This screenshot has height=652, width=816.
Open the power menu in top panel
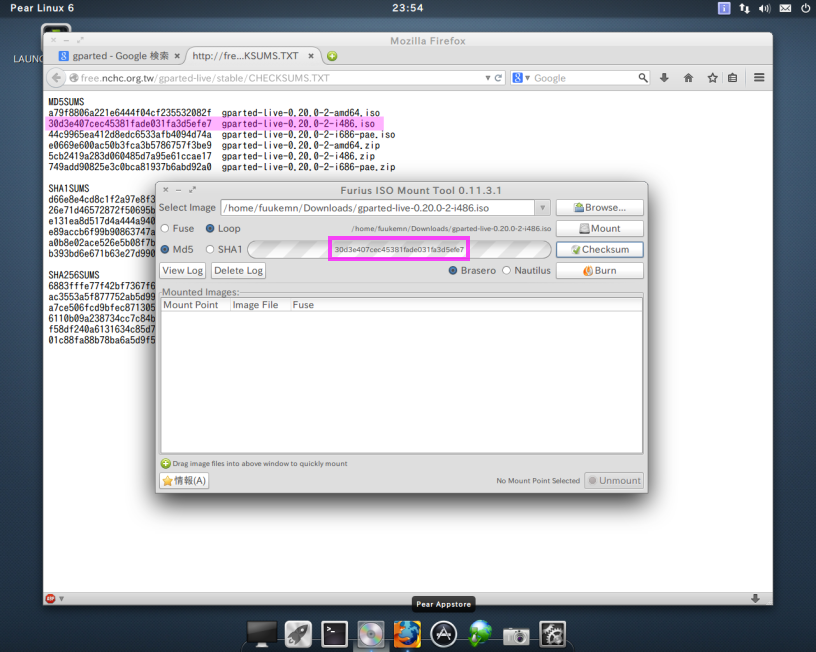[x=805, y=8]
